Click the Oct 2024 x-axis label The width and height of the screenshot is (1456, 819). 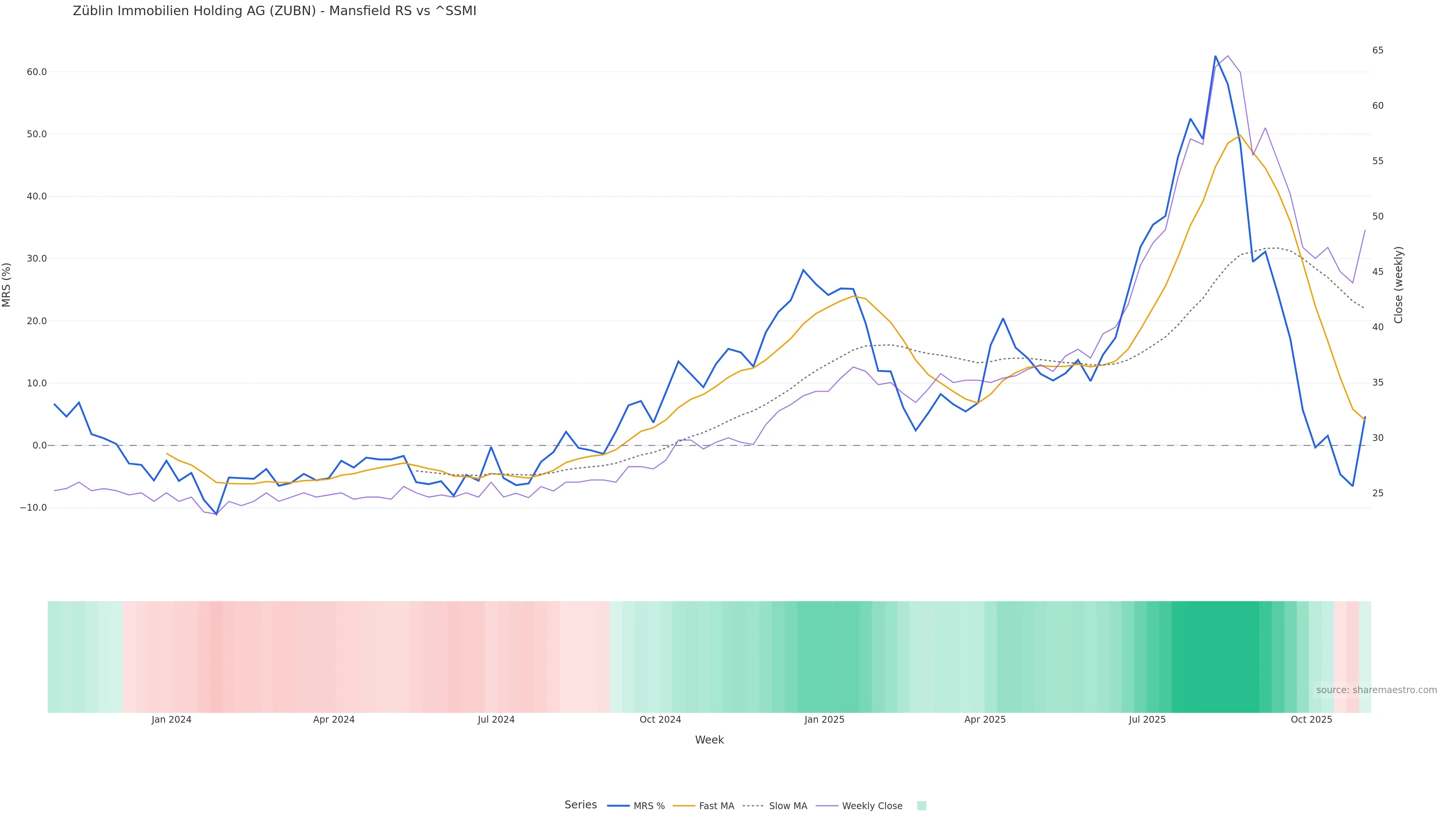coord(660,720)
